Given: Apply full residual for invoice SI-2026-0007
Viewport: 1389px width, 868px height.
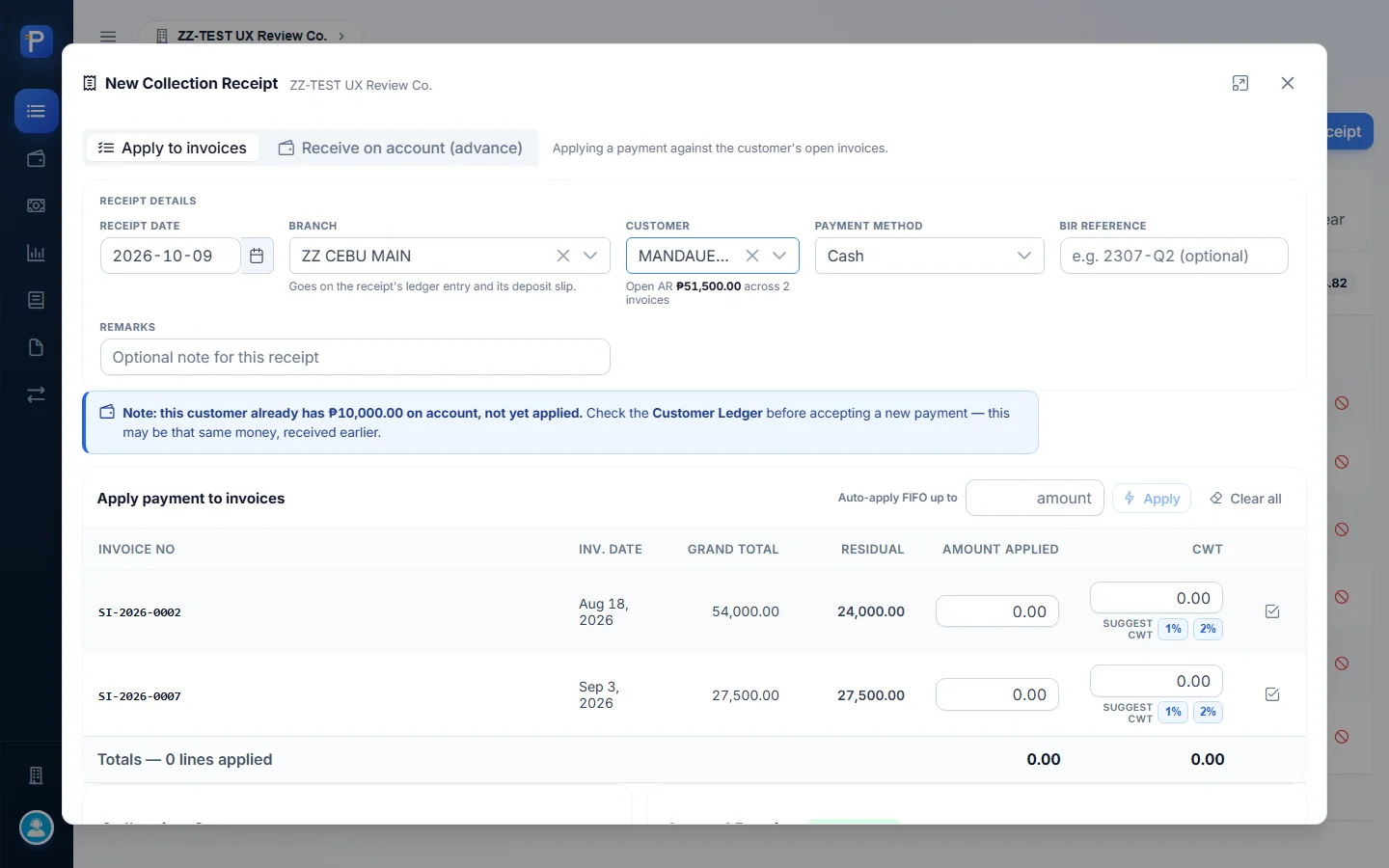Looking at the screenshot, I should point(1272,694).
